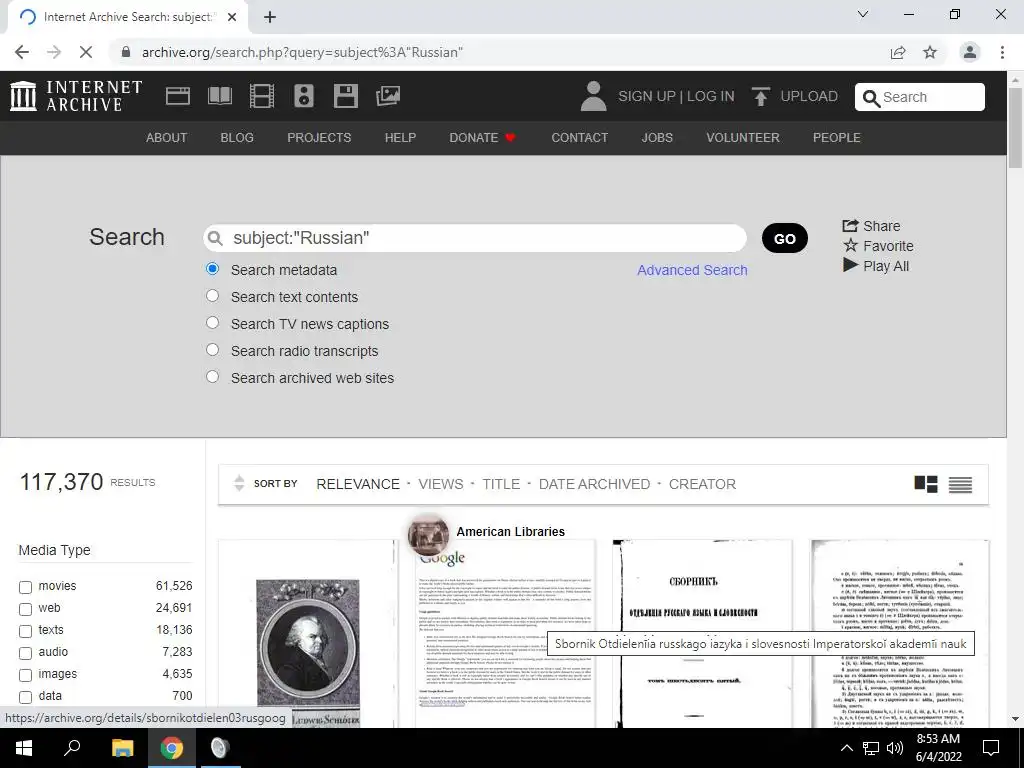Stop page loading in browser
1024x768 pixels.
point(86,52)
